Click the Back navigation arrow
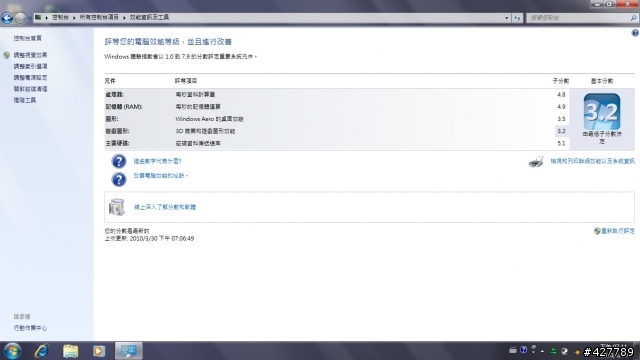The height and width of the screenshot is (360, 640). pos(7,18)
